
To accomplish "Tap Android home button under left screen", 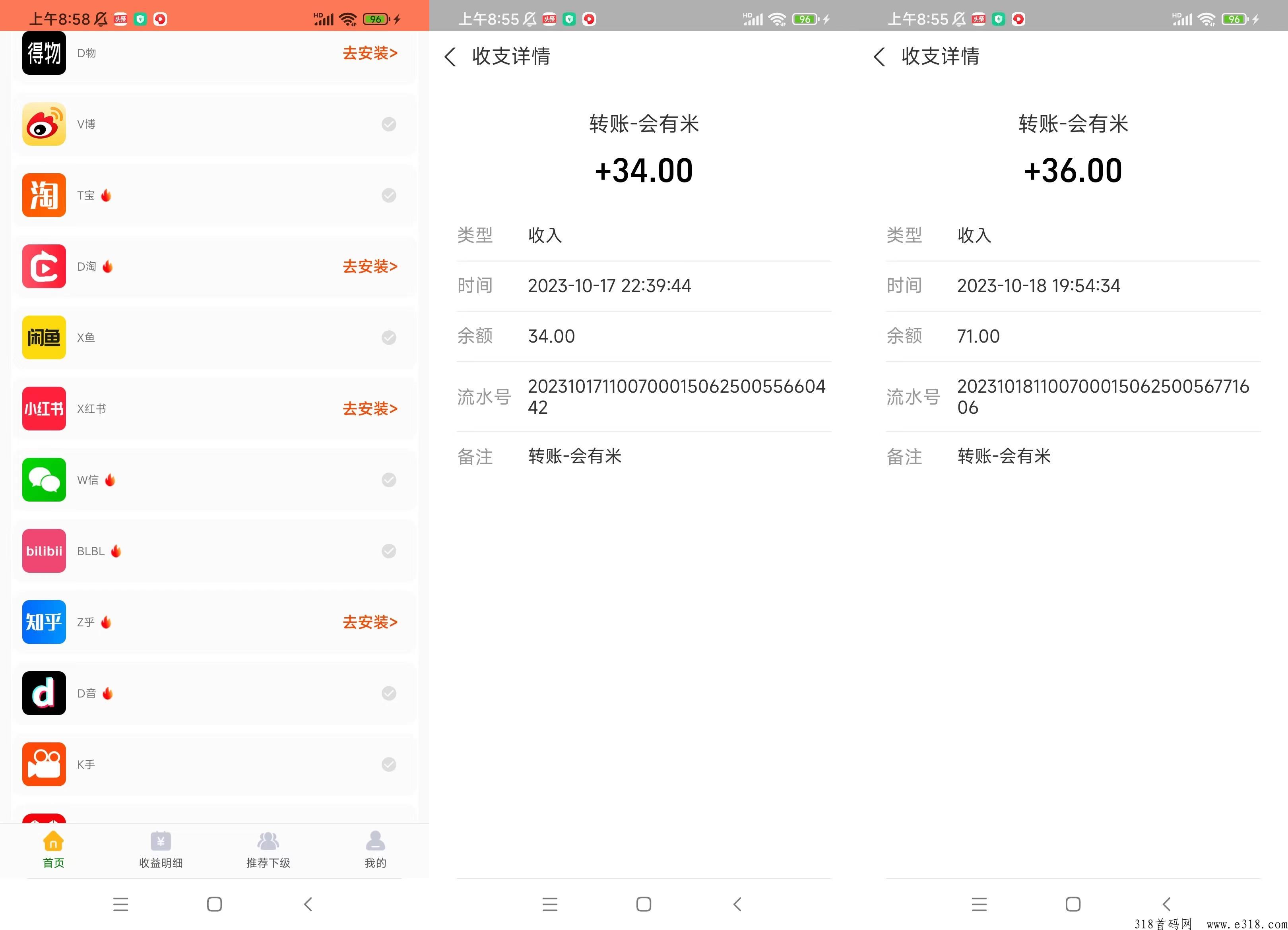I will (214, 904).
